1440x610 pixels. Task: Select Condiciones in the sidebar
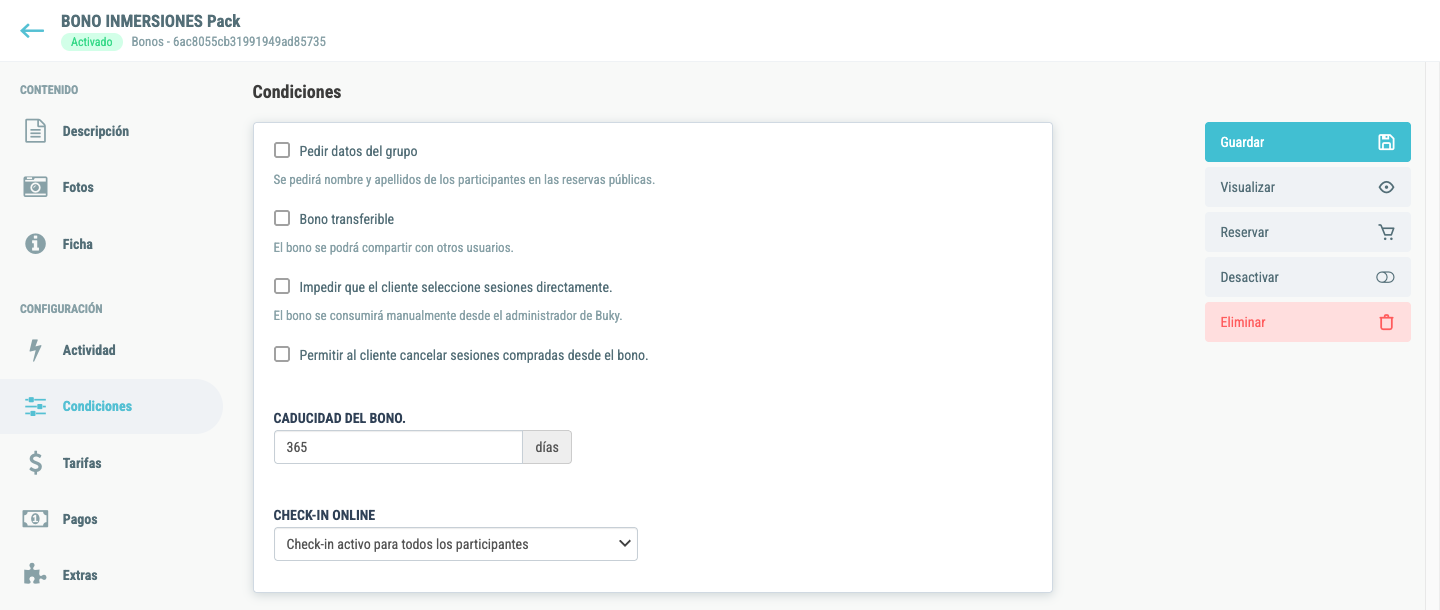click(x=97, y=406)
